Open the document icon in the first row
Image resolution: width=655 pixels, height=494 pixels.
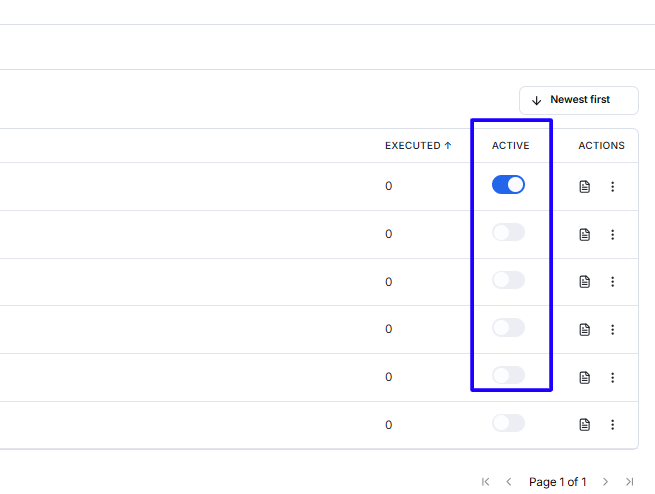coord(584,187)
